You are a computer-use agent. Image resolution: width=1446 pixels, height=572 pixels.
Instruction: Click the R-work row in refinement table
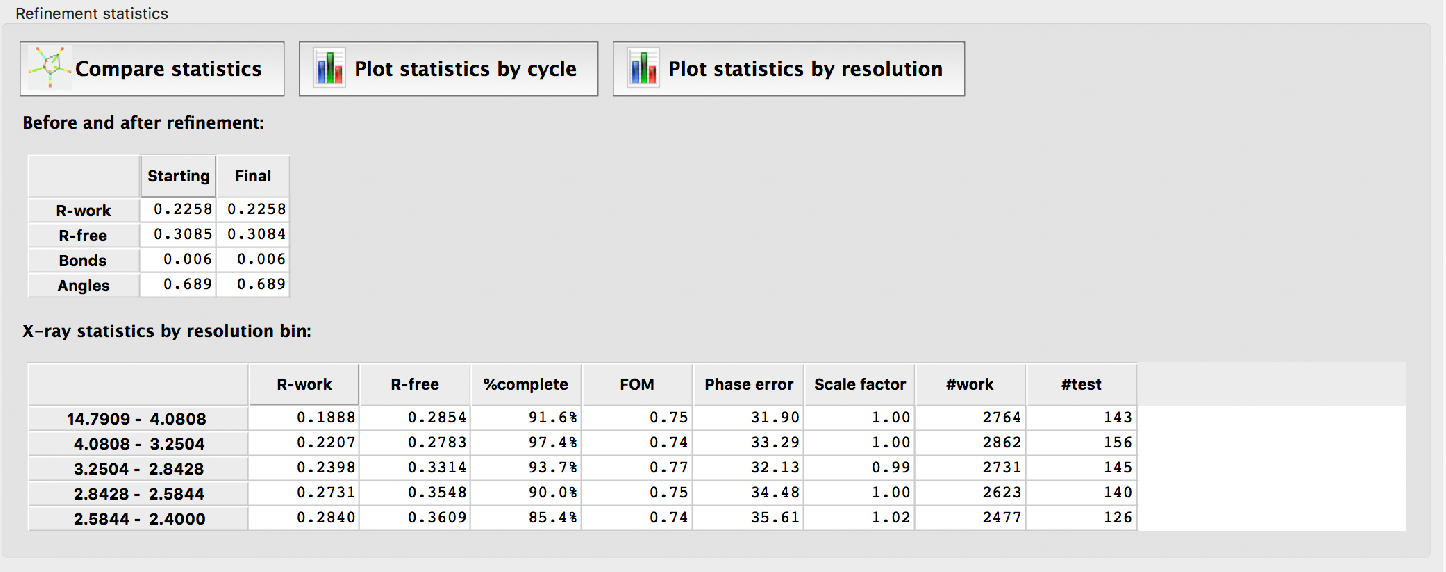click(84, 211)
